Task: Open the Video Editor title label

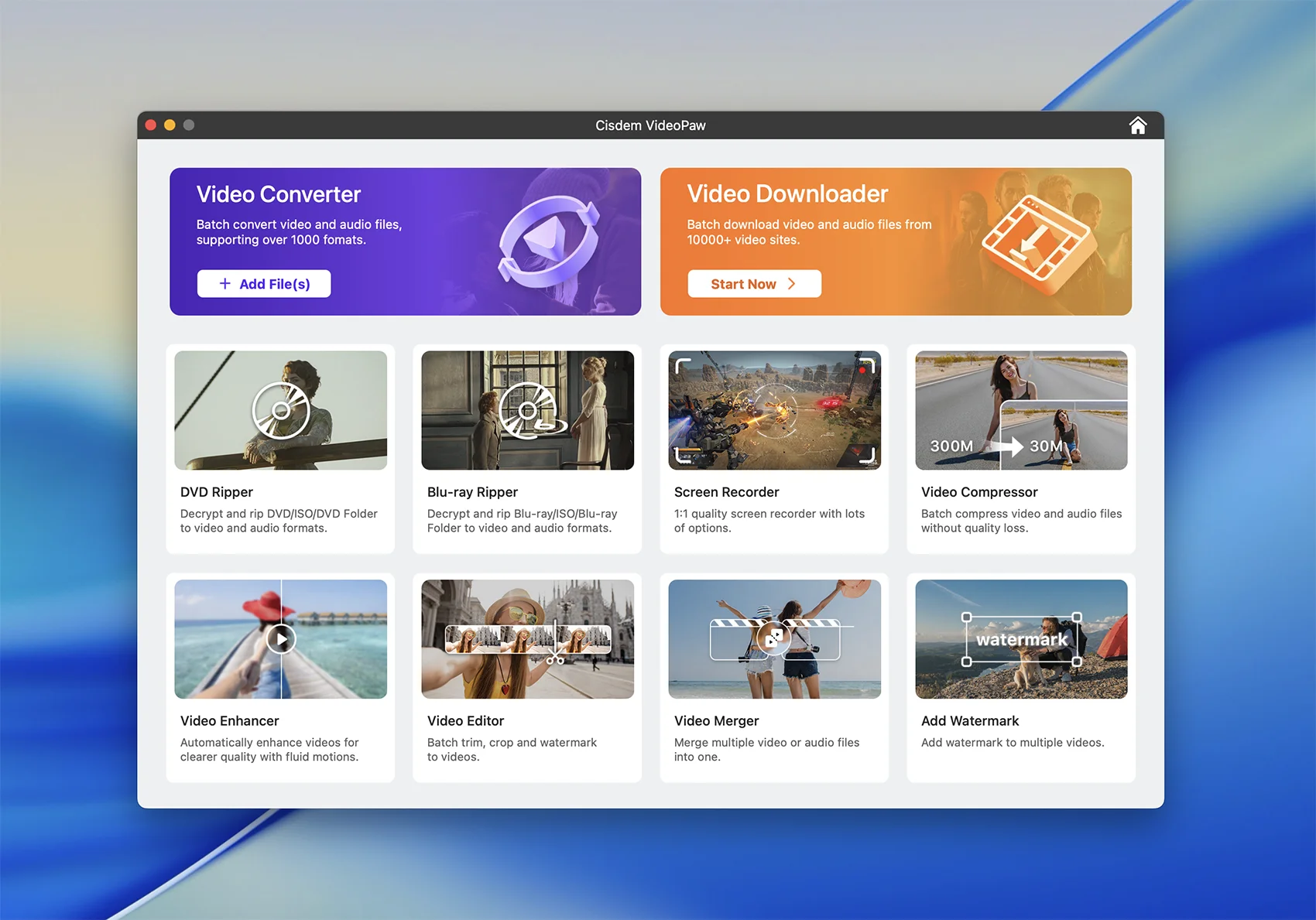Action: click(x=465, y=721)
